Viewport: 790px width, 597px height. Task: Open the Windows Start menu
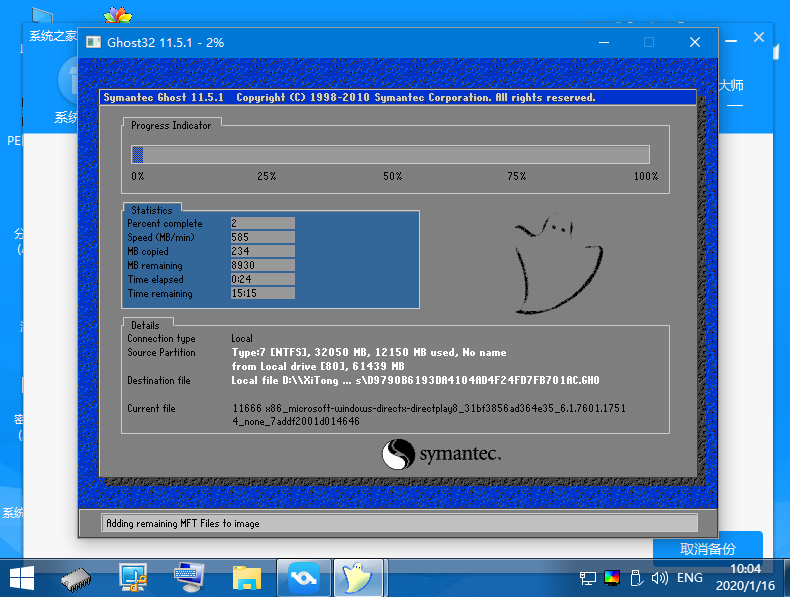point(22,577)
